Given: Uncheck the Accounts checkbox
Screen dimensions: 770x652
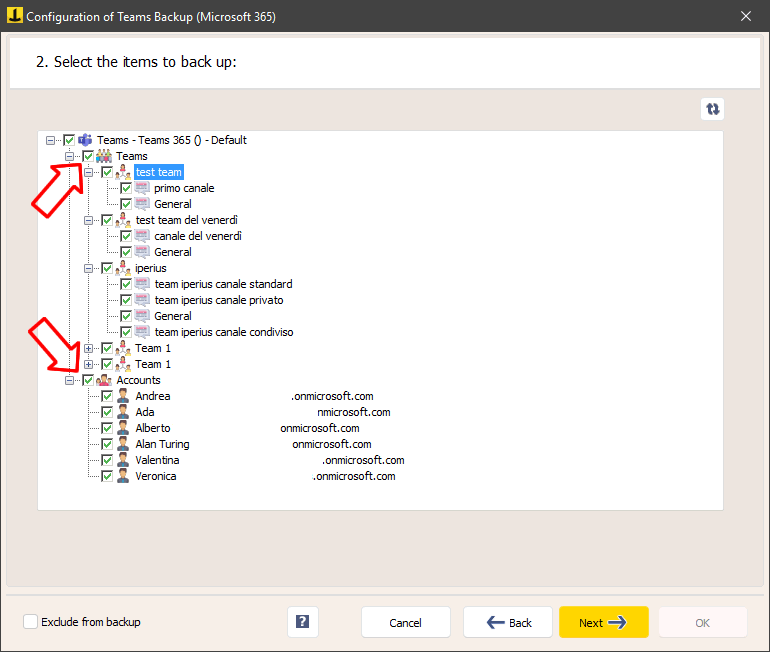Looking at the screenshot, I should (88, 380).
